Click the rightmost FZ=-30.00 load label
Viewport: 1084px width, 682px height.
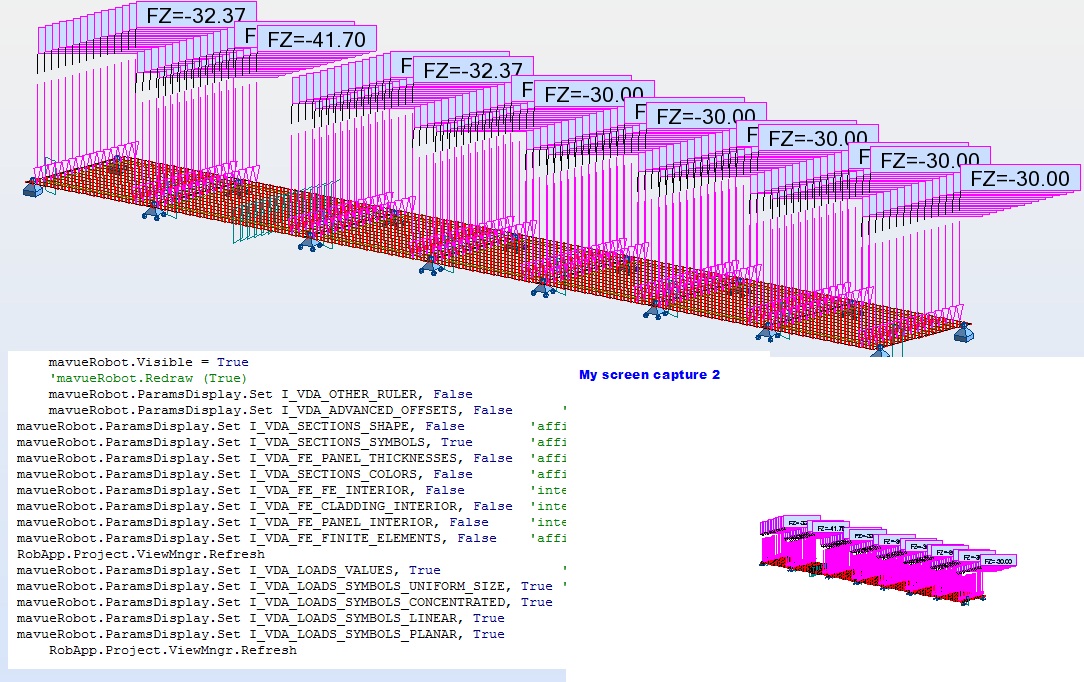[1020, 178]
